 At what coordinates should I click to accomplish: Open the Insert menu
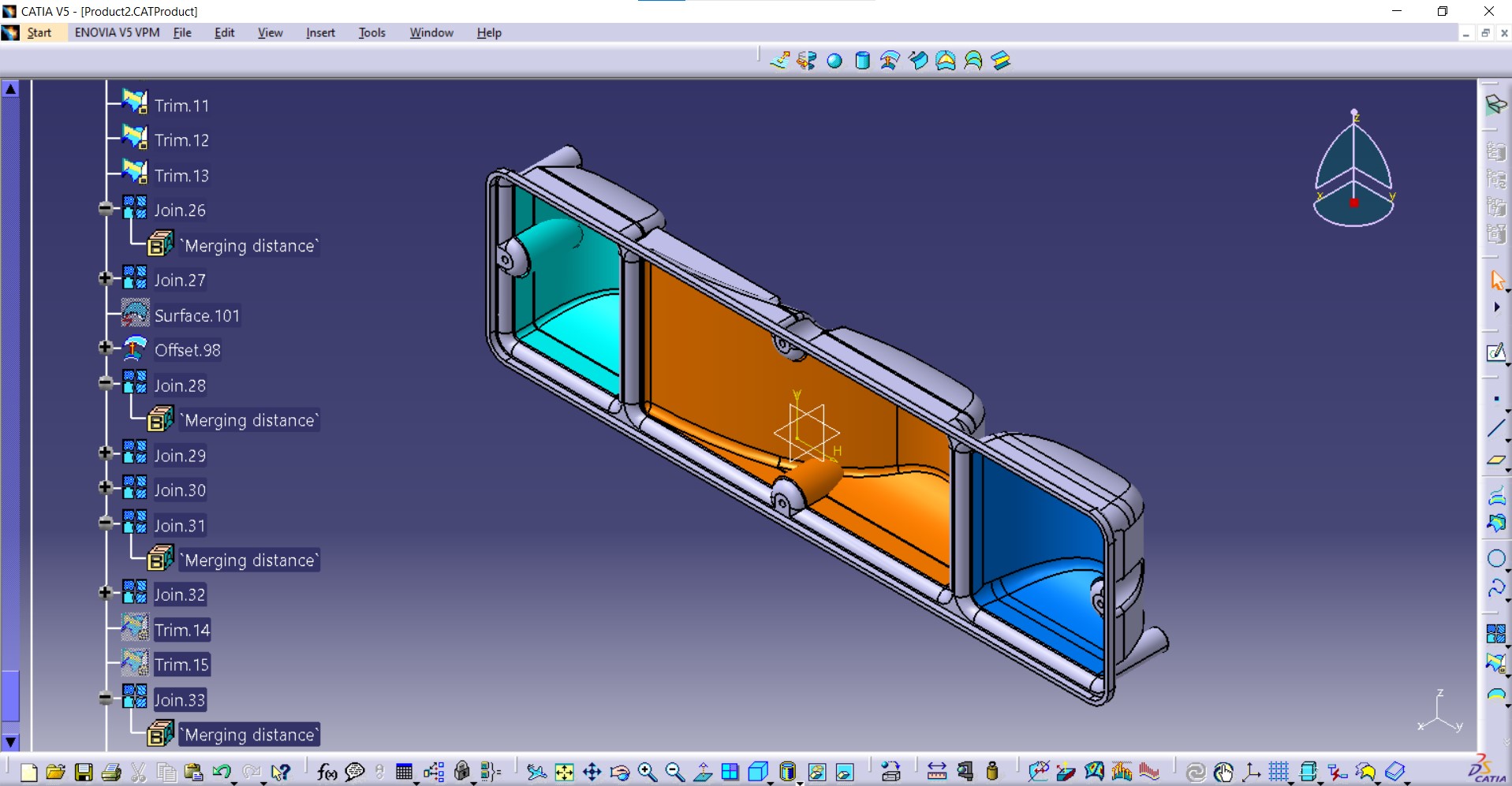tap(320, 32)
